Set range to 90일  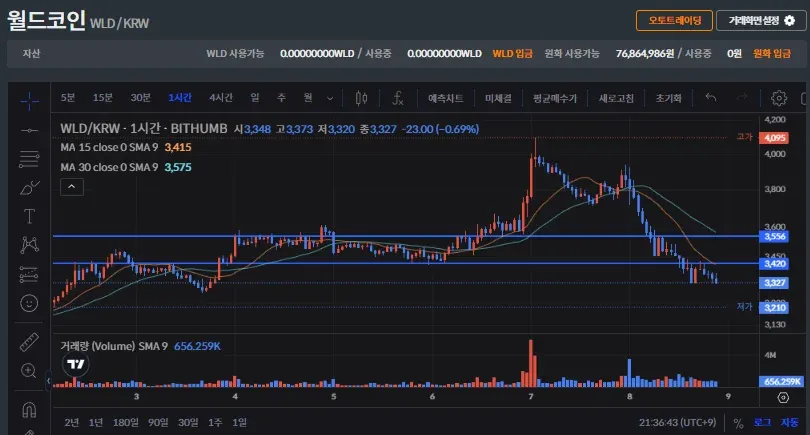(158, 423)
